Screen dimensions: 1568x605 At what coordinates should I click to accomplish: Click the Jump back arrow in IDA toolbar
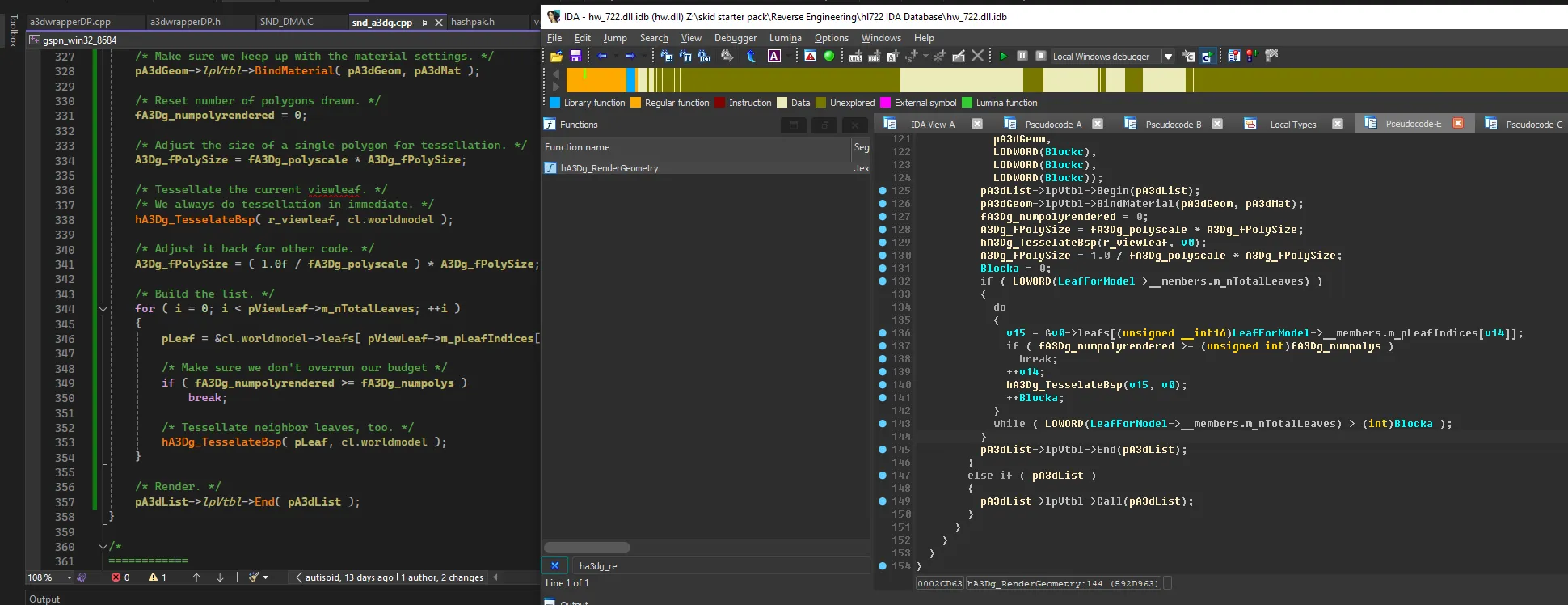(x=602, y=56)
